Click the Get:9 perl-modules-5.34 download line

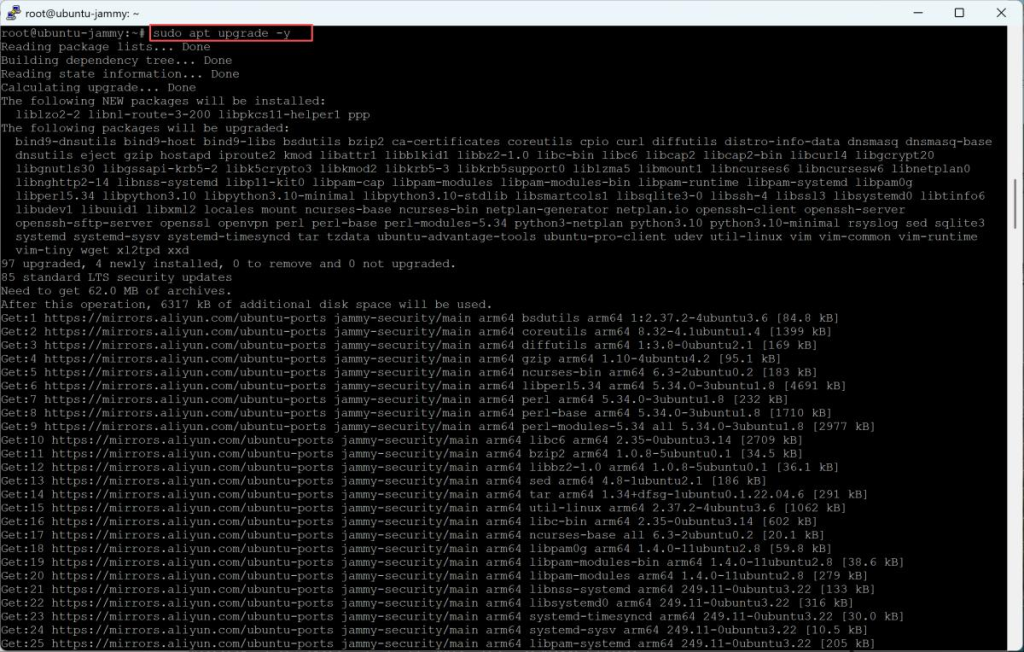[x=438, y=427]
